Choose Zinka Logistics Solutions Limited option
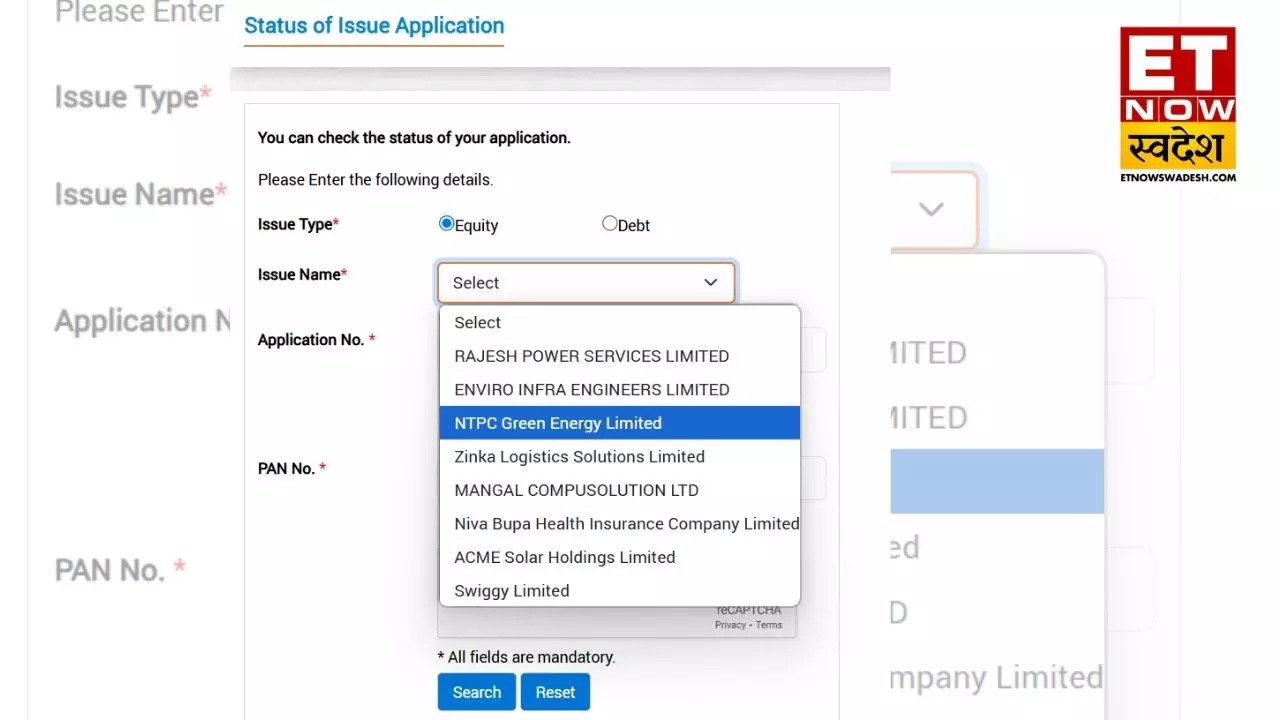Viewport: 1280px width, 720px height. click(620, 456)
